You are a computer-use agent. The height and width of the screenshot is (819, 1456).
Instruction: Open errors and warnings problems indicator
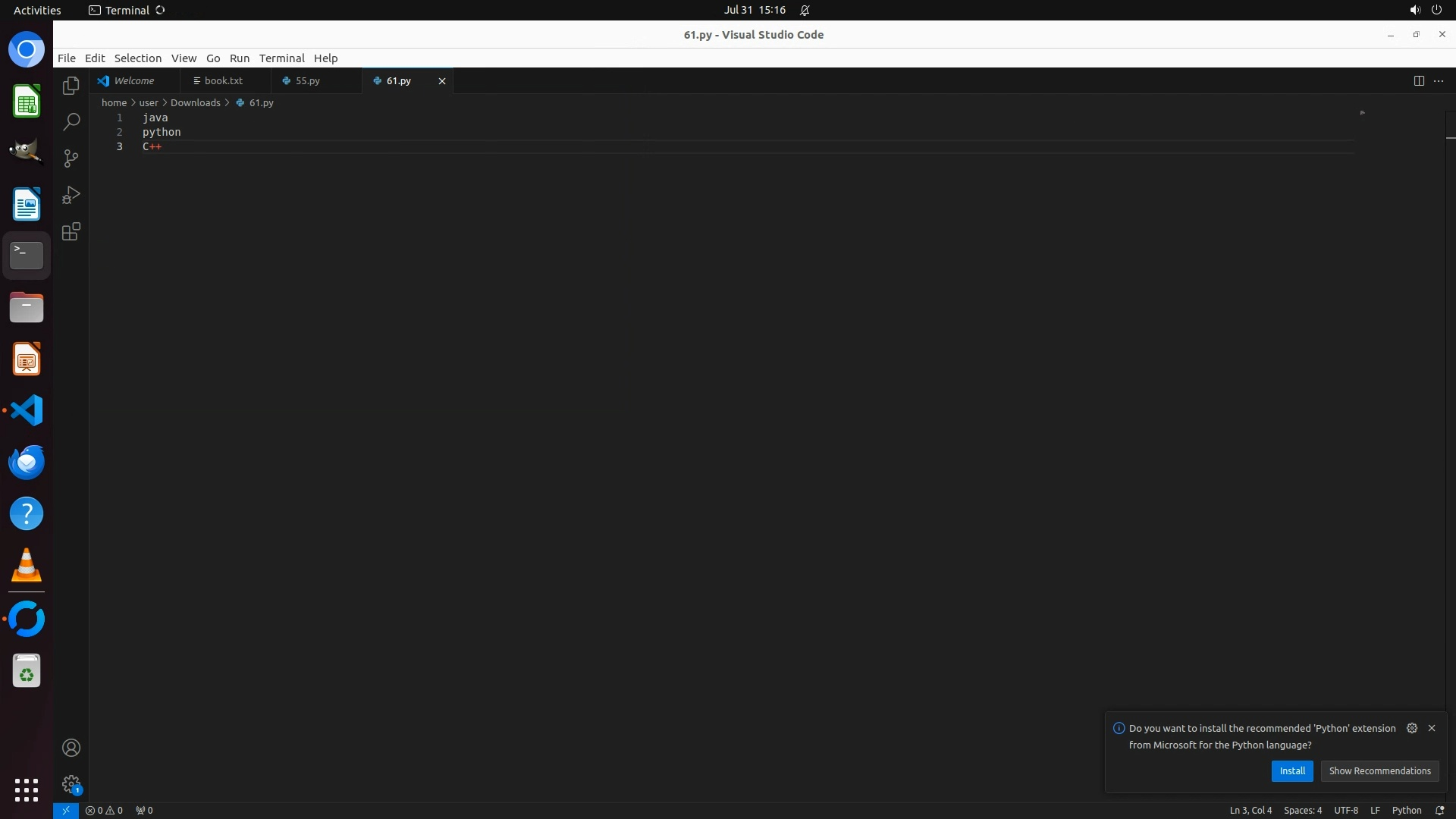(104, 810)
